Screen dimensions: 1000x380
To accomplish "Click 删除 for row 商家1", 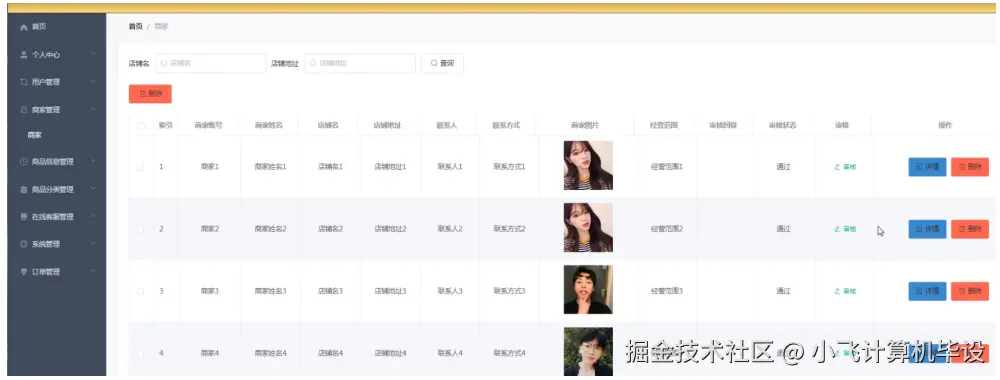I will point(969,167).
